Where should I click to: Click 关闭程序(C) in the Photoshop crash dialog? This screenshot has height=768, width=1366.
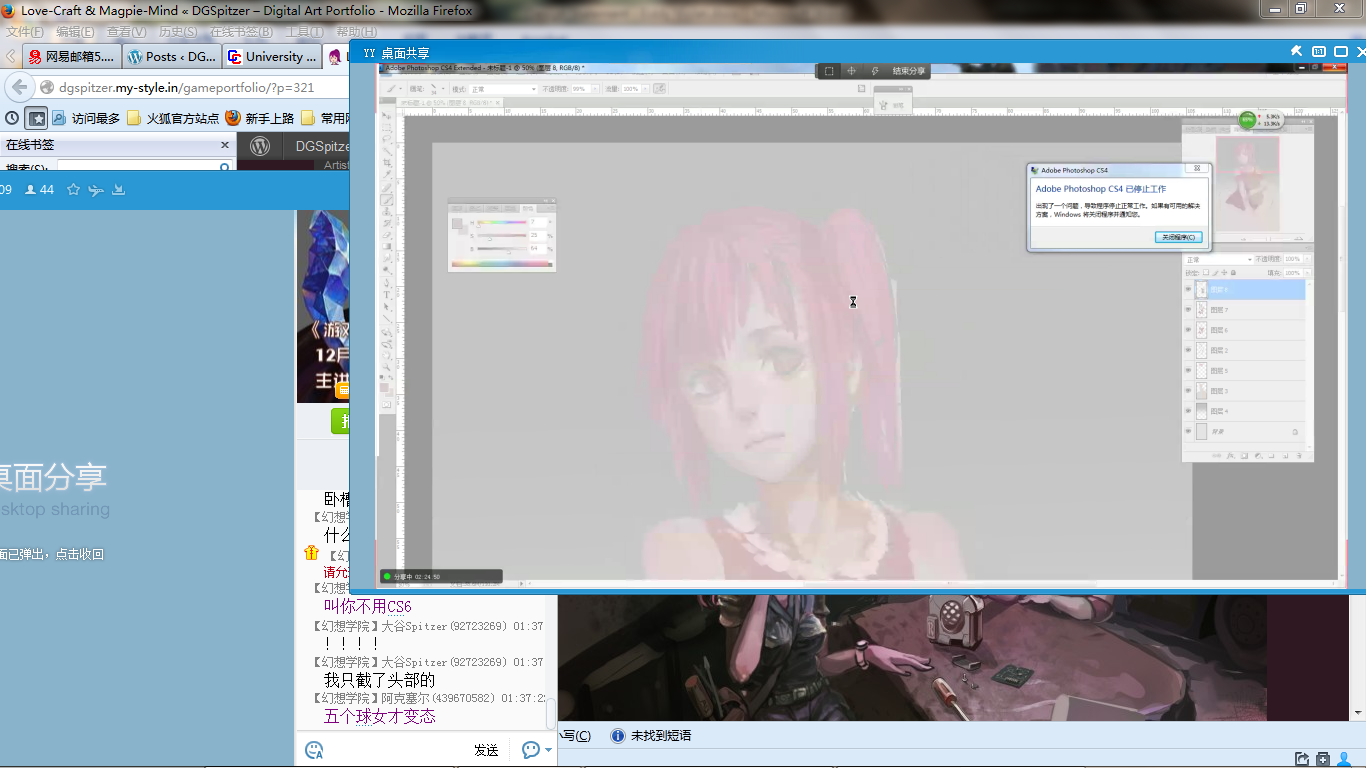(x=1179, y=237)
